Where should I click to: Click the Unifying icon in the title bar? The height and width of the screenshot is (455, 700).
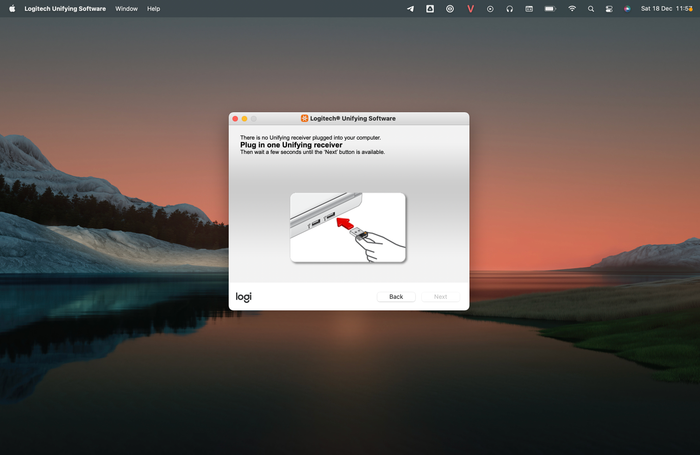(304, 118)
